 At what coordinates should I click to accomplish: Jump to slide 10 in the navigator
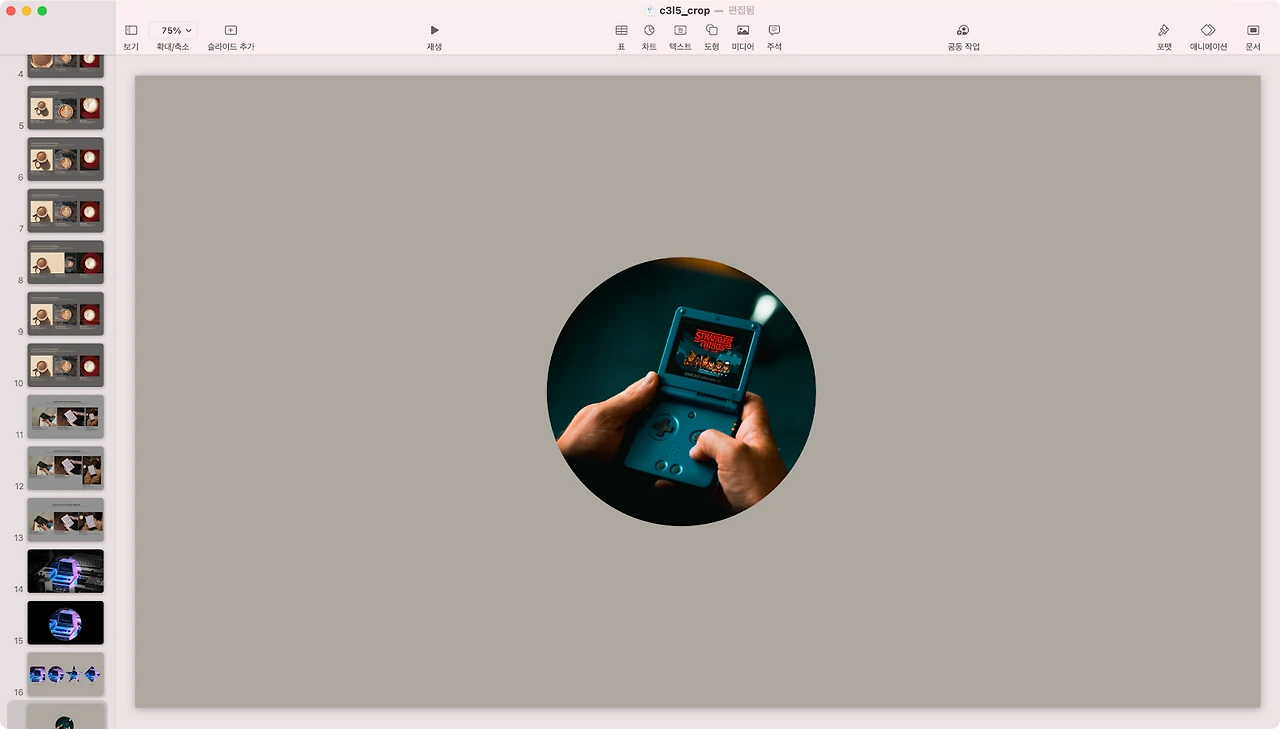(65, 365)
